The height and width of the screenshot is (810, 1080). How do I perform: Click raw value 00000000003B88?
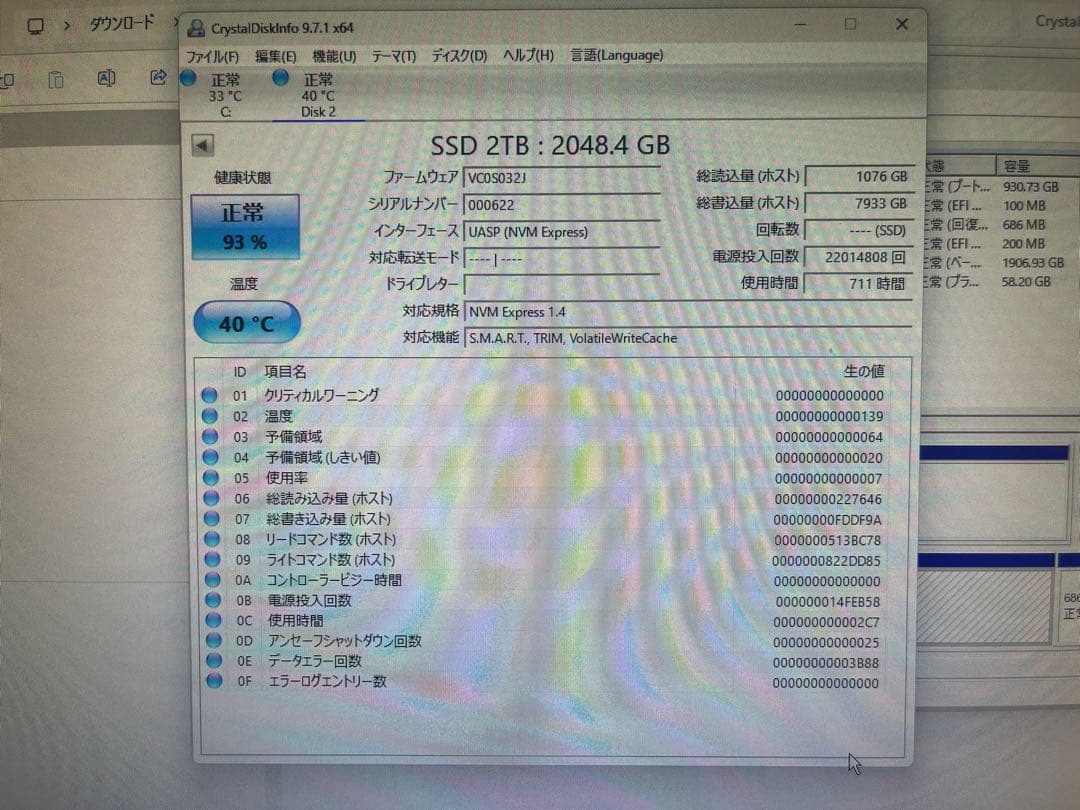(x=826, y=663)
